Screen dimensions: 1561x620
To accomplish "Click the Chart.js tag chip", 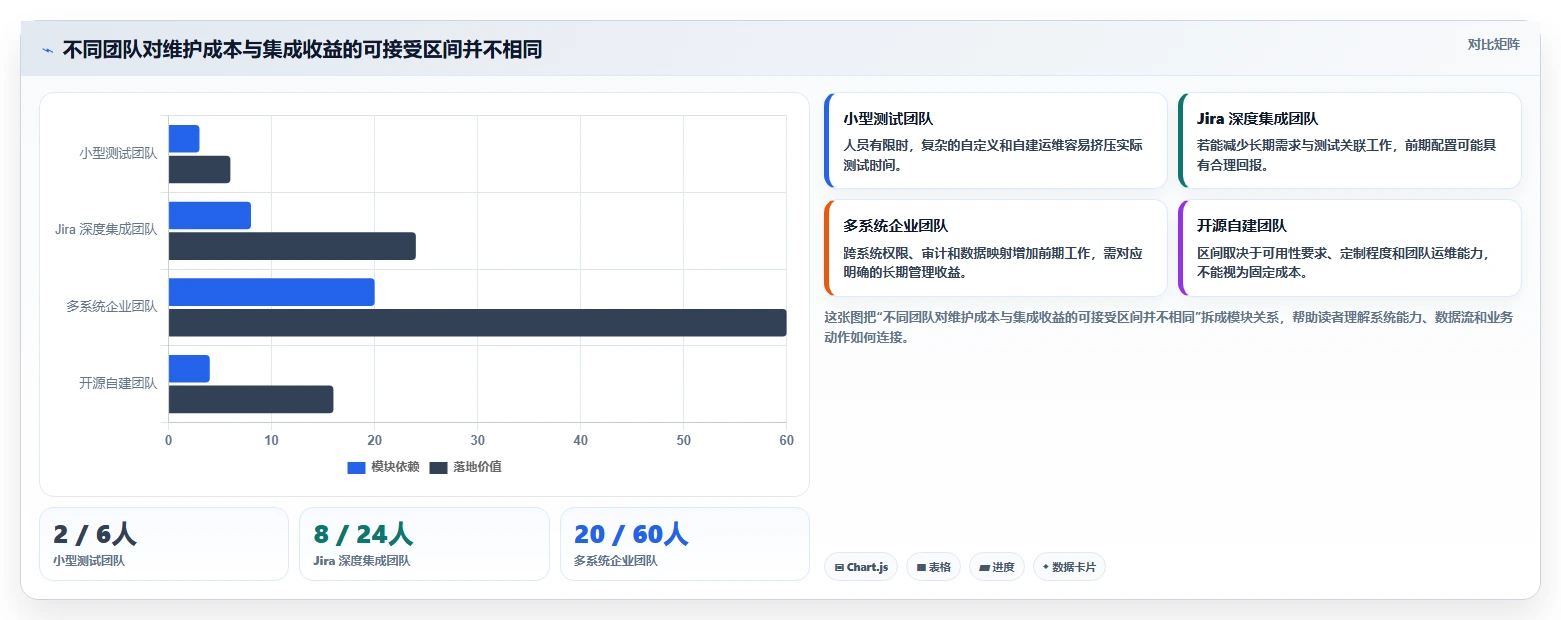I will coord(861,567).
